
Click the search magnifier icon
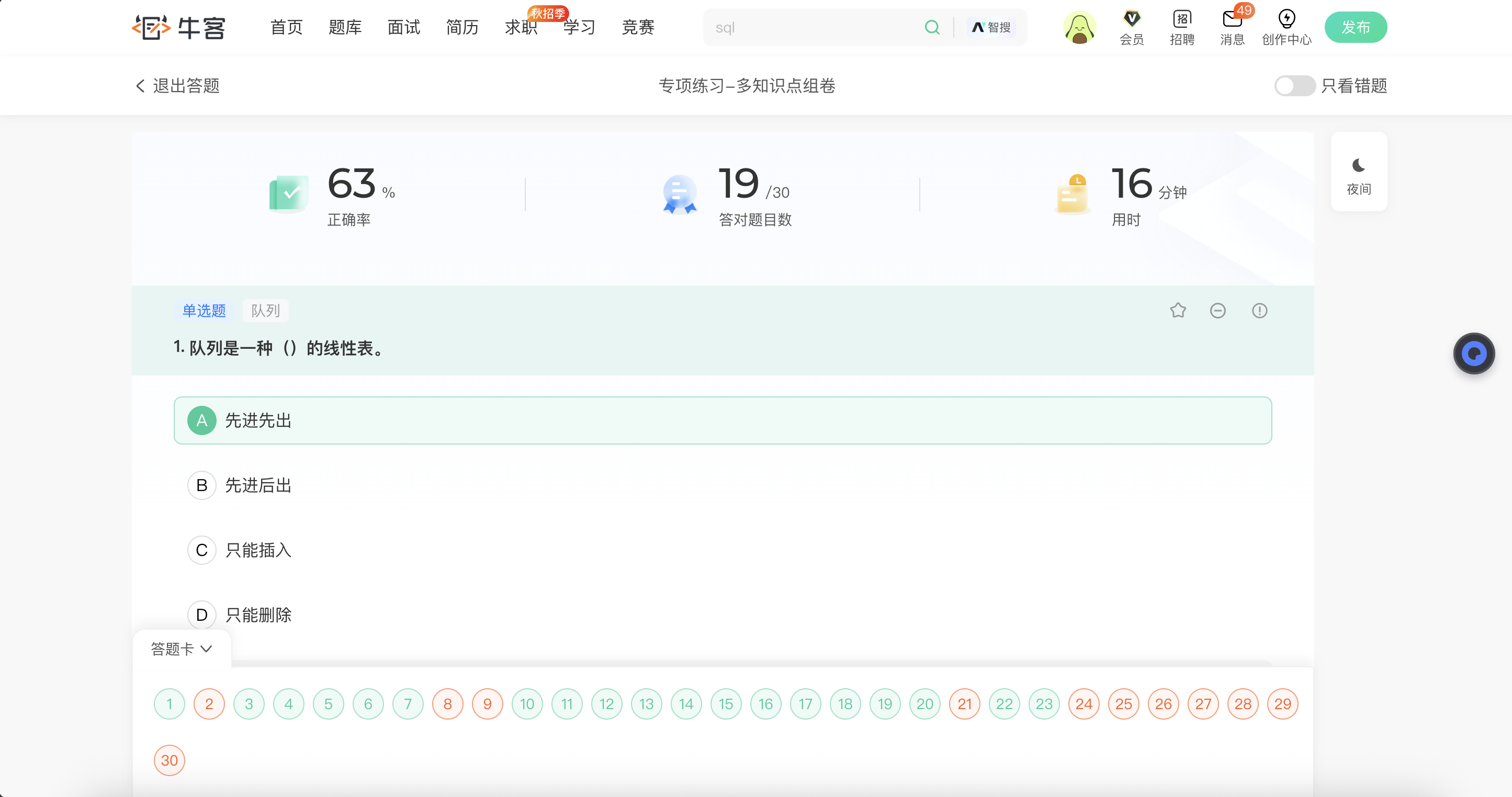click(931, 28)
